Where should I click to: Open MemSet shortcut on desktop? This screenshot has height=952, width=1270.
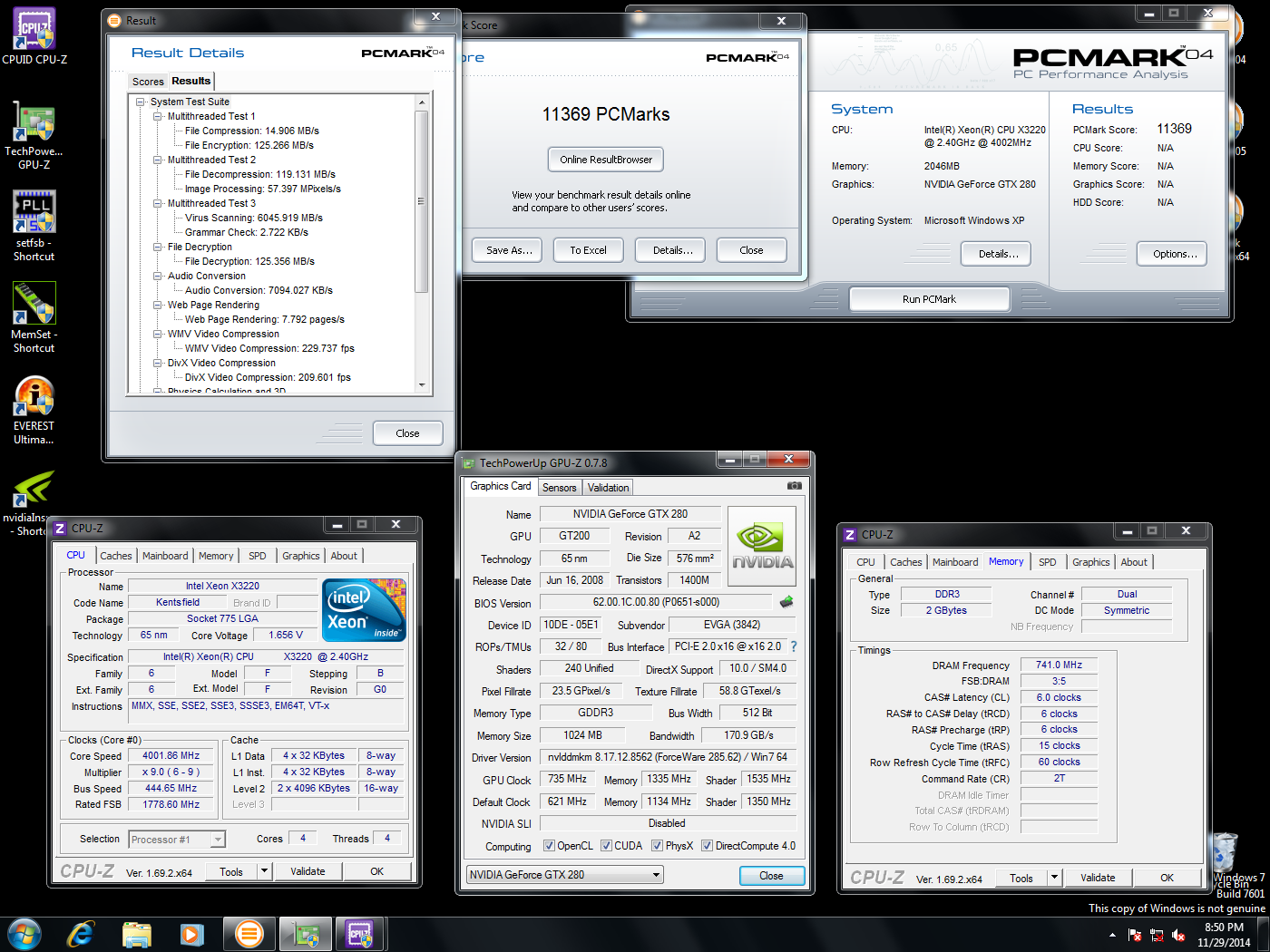(x=34, y=316)
